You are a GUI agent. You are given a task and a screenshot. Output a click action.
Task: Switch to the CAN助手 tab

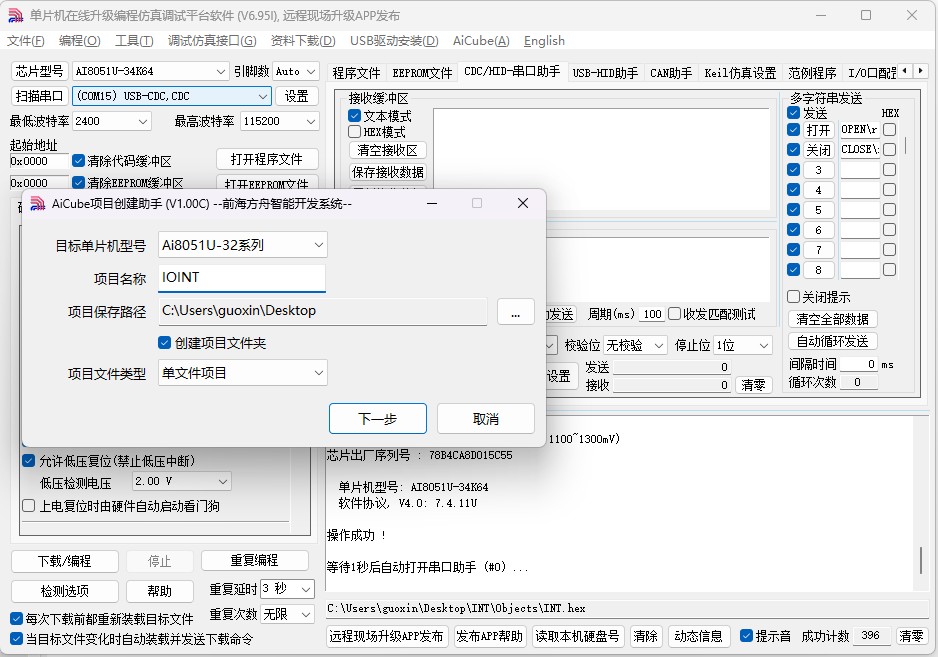click(x=671, y=73)
